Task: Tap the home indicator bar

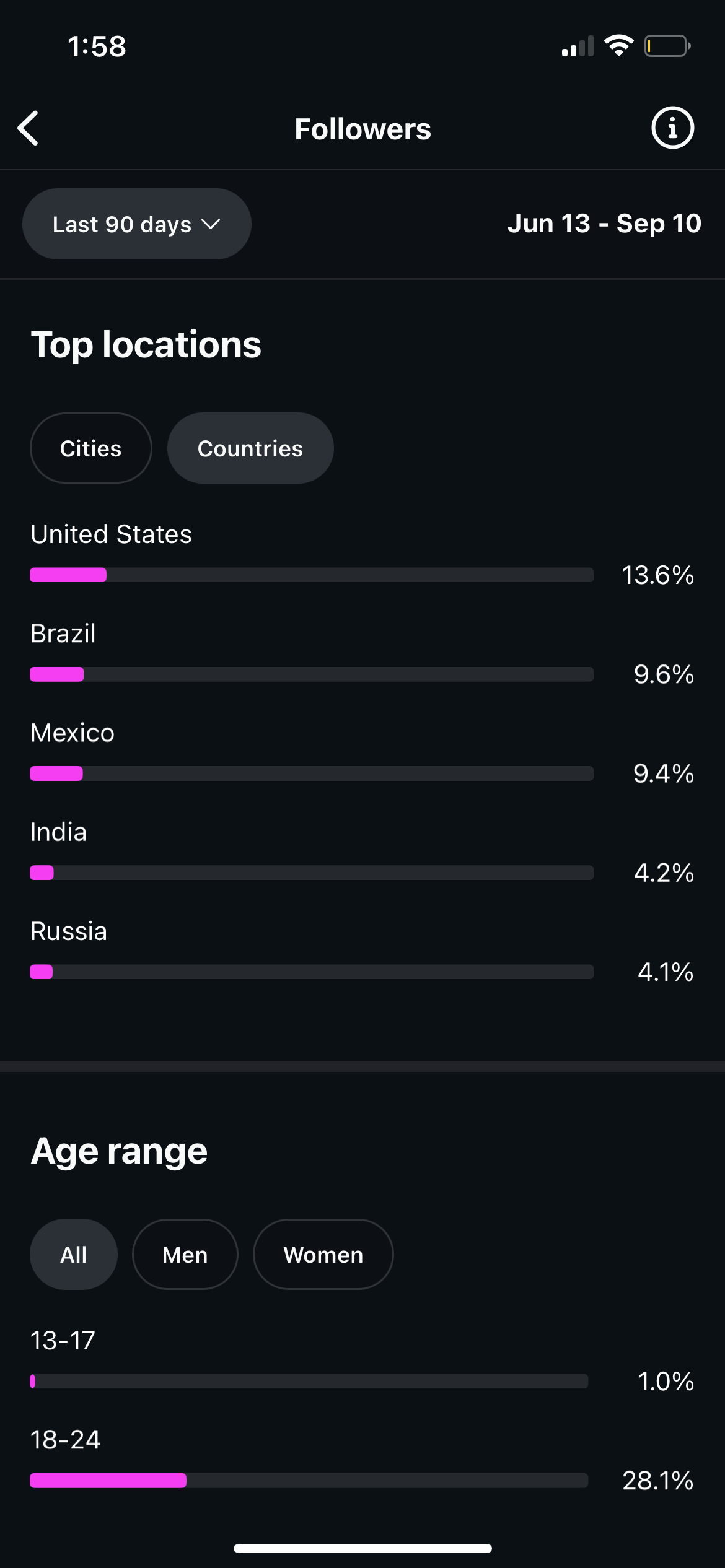Action: 362,1548
